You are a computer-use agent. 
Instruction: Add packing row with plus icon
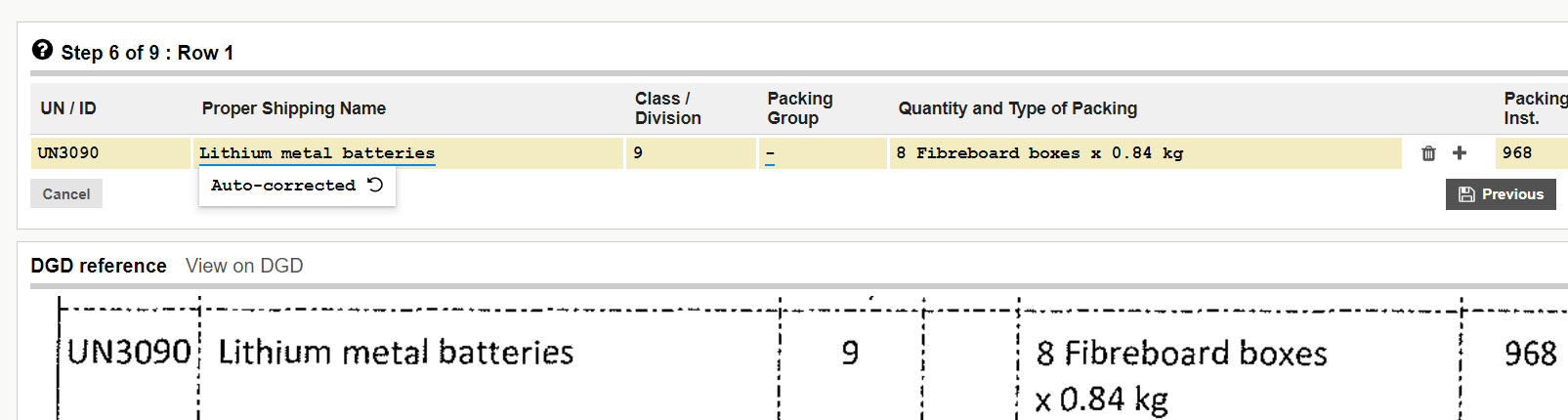tap(1460, 152)
